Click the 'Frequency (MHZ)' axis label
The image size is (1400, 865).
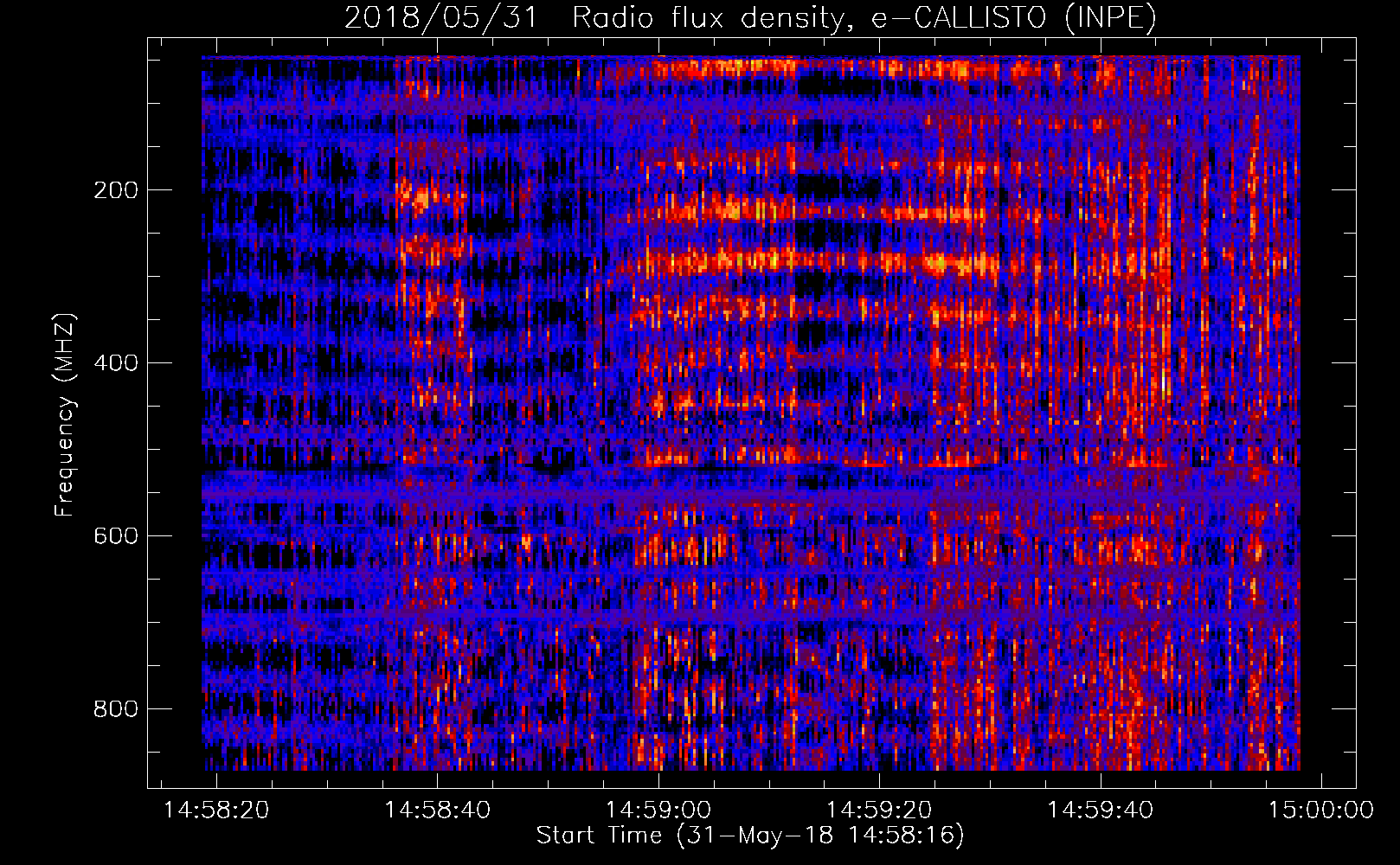point(65,415)
